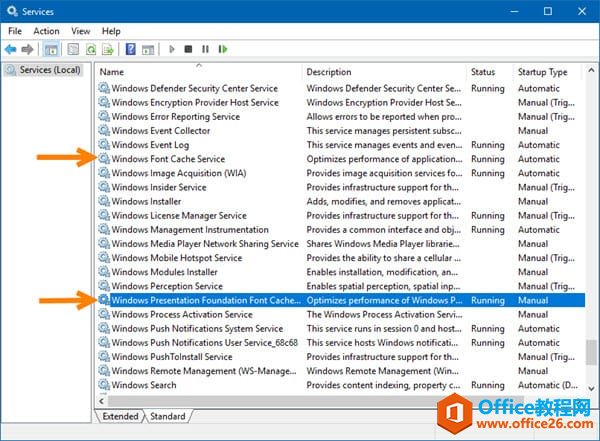Select Windows Process Activation Service row

coord(341,314)
